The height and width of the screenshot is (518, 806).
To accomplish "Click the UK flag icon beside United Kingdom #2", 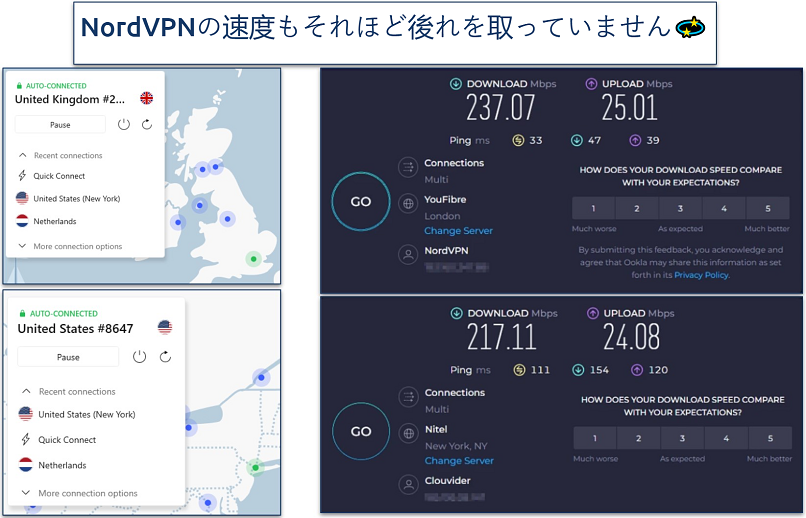I will [146, 98].
